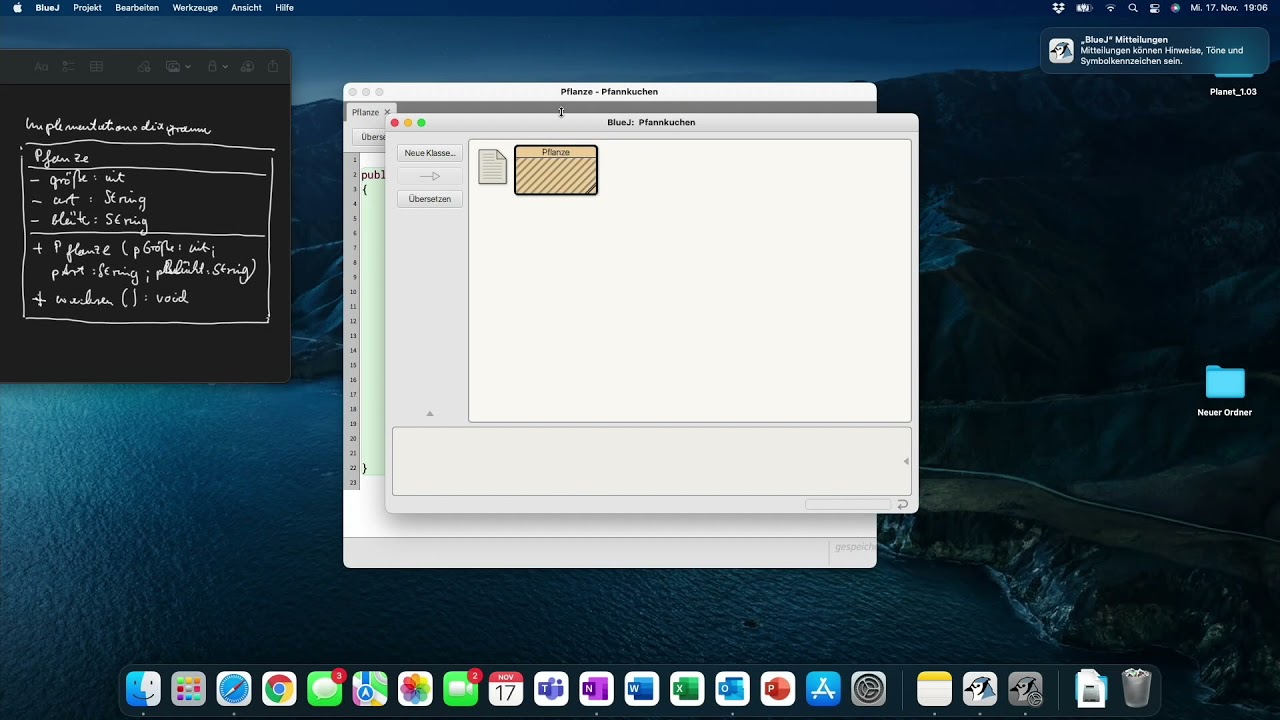This screenshot has height=720, width=1280.
Task: Open the BlueJ notification banner
Action: [x=1156, y=51]
